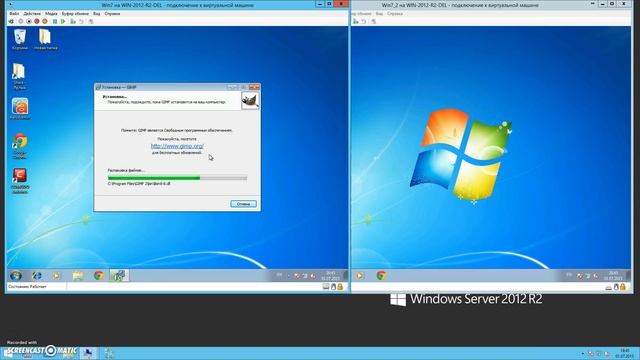The width and height of the screenshot is (640, 360).
Task: Click Cancel button in GIMP installer
Action: (x=243, y=204)
